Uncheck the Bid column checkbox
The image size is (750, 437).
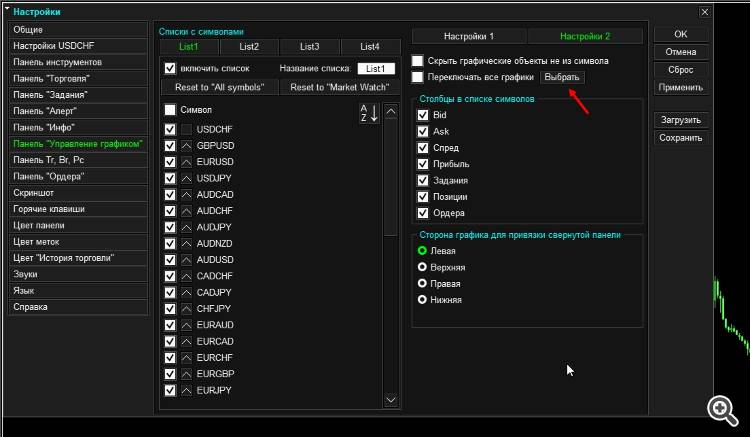point(423,115)
